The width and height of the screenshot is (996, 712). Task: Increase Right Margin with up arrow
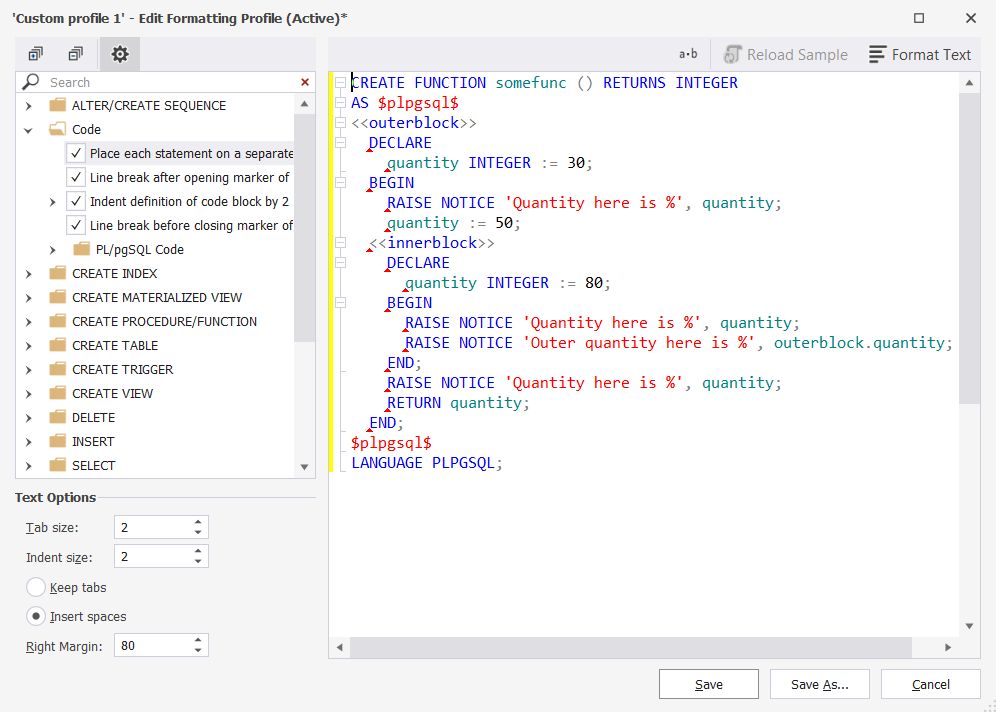198,640
